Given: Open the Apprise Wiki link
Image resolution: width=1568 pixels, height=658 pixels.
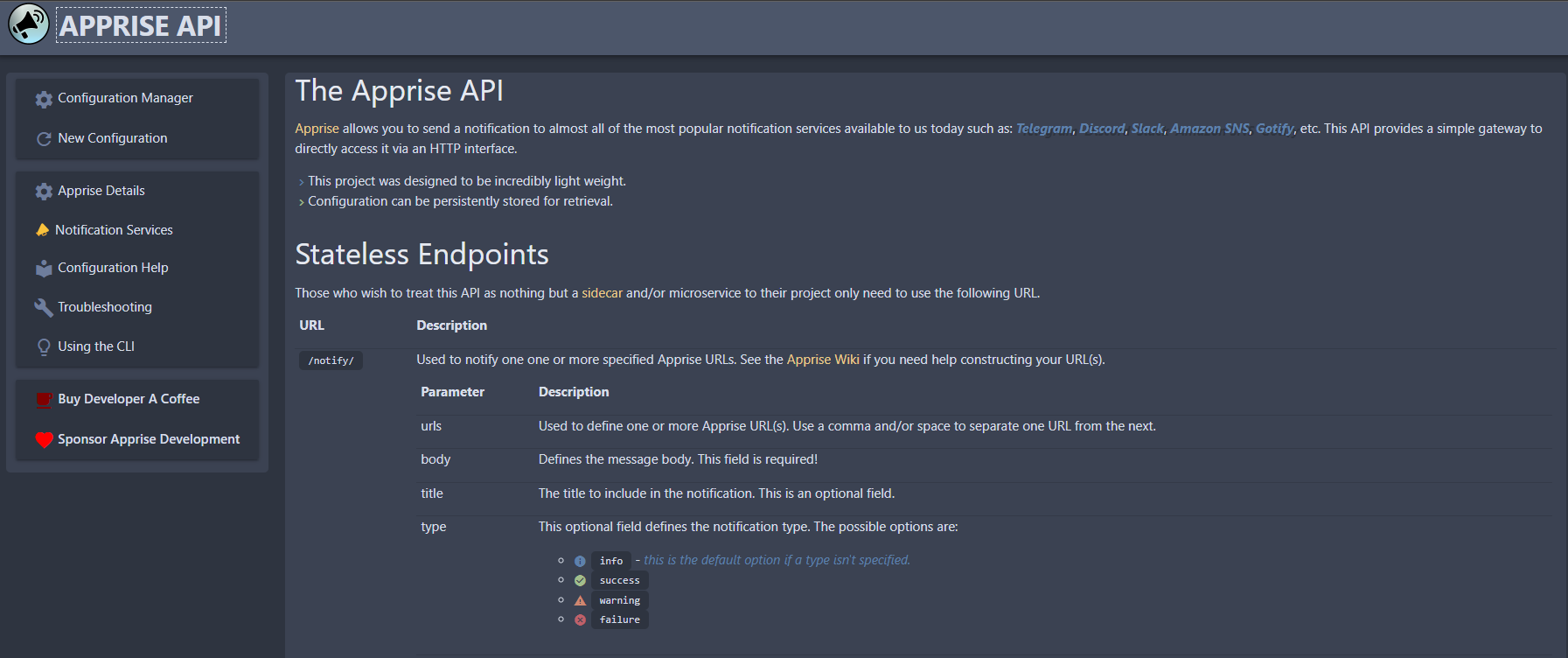Looking at the screenshot, I should coord(823,360).
